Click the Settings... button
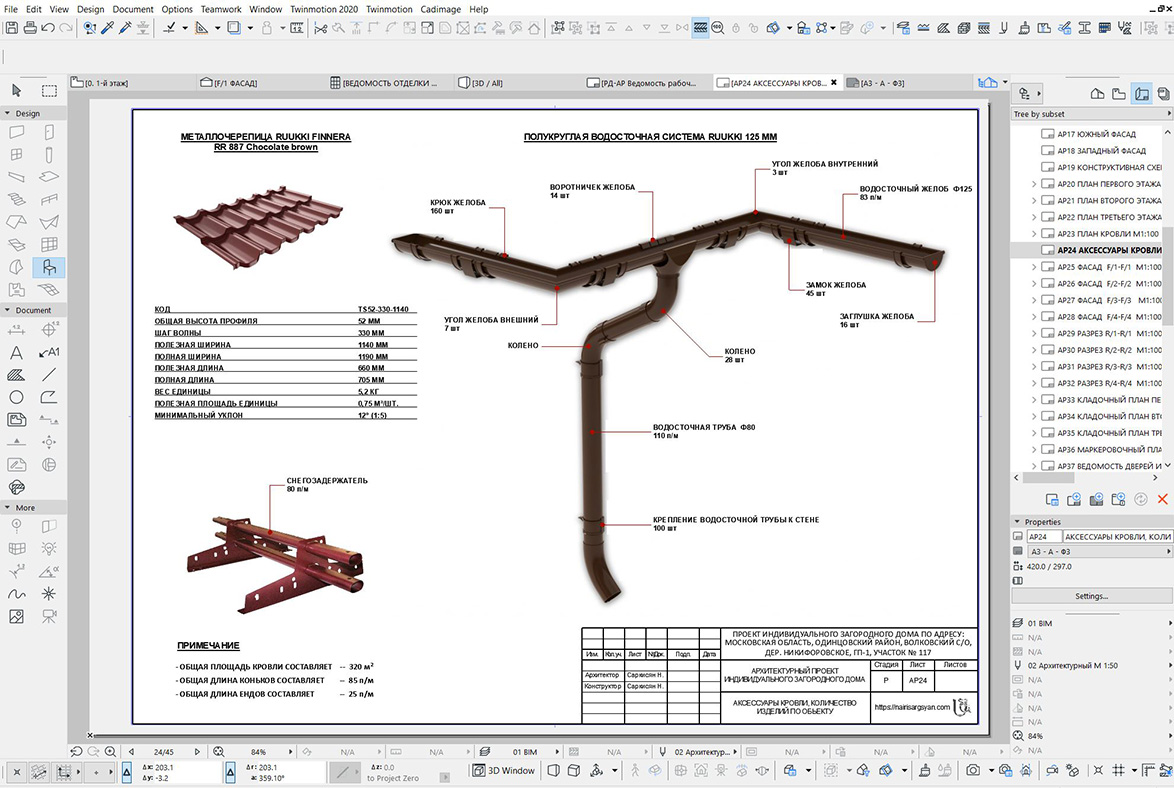Screen dimensions: 1174x788 click(1091, 596)
